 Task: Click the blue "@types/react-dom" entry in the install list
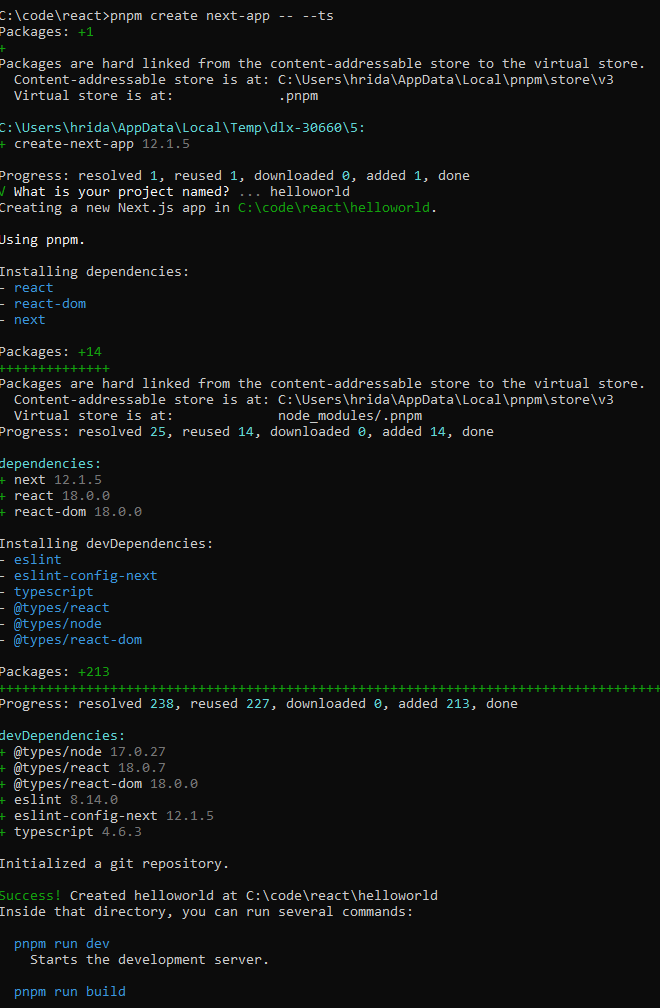point(78,639)
